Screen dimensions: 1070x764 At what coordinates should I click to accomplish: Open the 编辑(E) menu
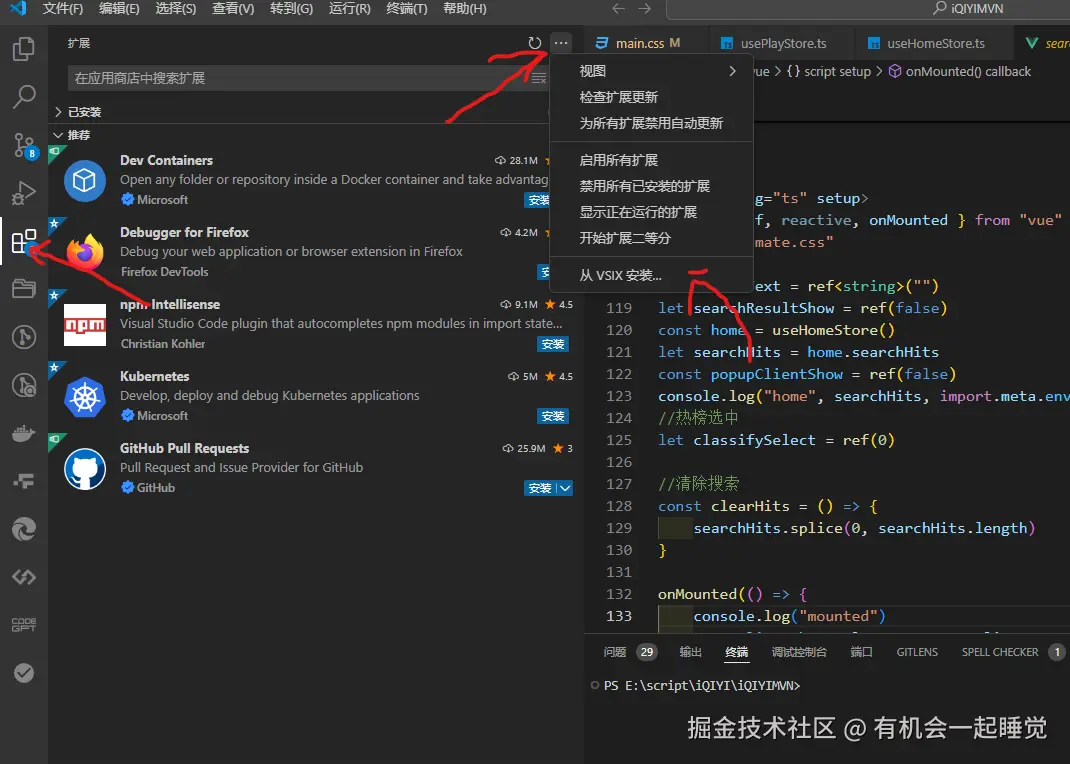119,8
